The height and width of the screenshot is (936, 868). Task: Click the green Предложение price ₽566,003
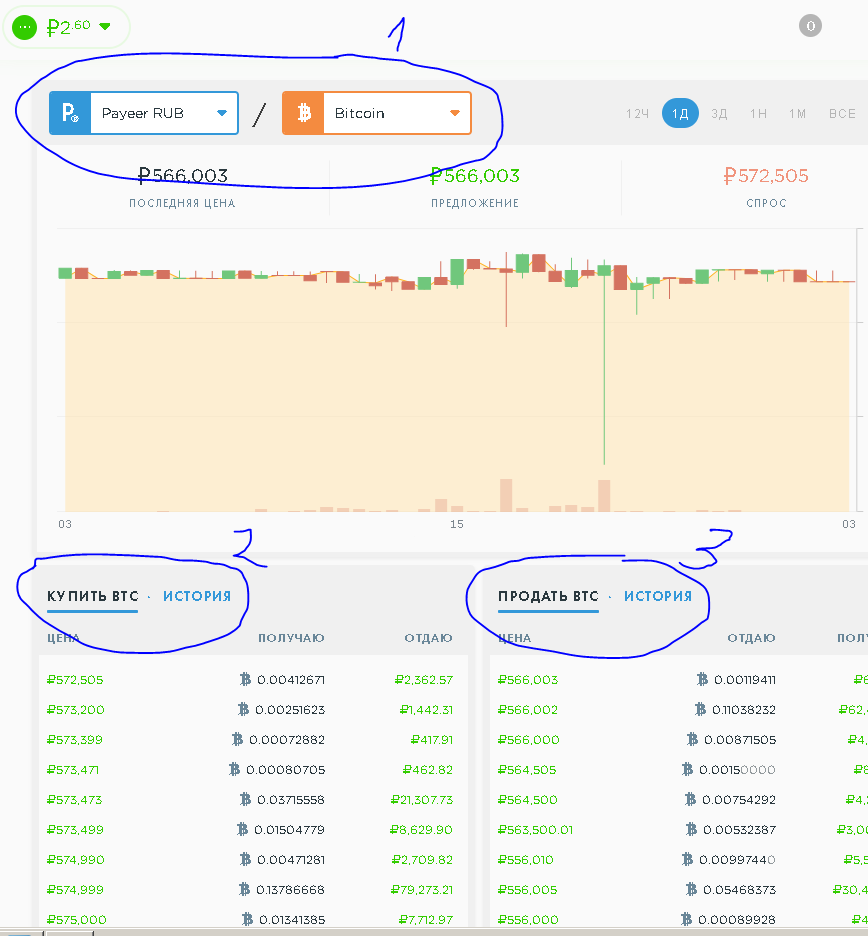point(475,176)
